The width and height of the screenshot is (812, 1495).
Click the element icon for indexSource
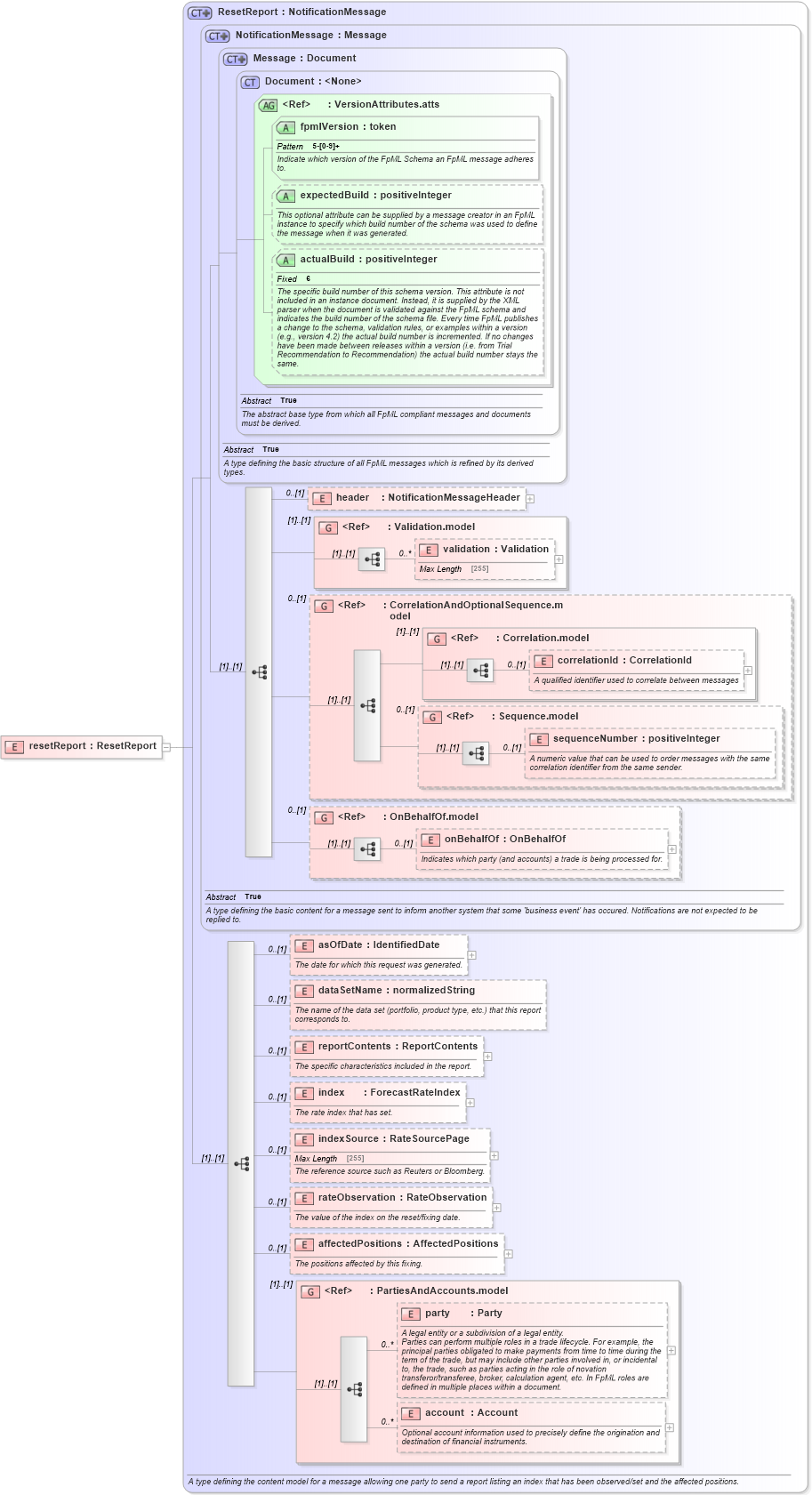coord(304,1140)
